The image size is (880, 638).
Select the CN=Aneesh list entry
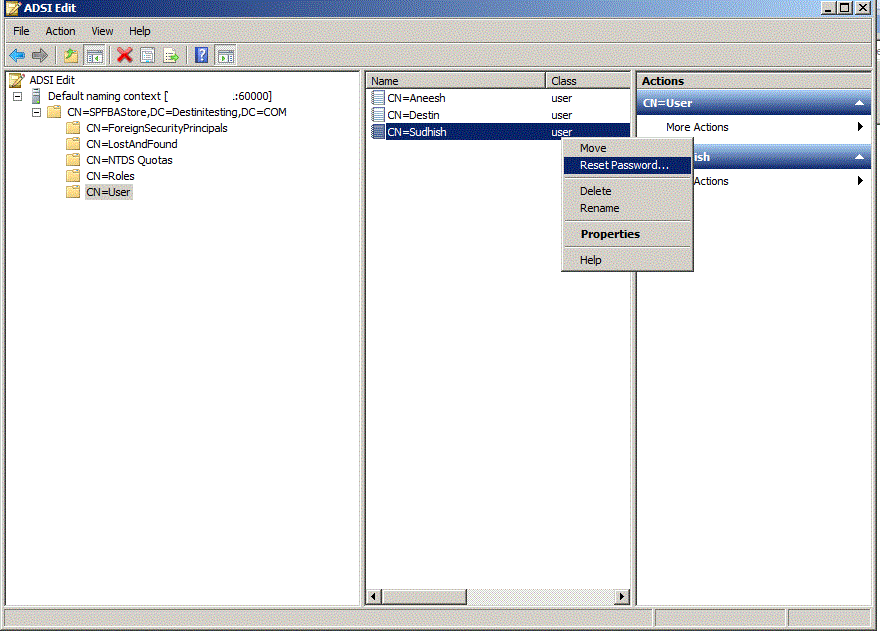(x=416, y=98)
